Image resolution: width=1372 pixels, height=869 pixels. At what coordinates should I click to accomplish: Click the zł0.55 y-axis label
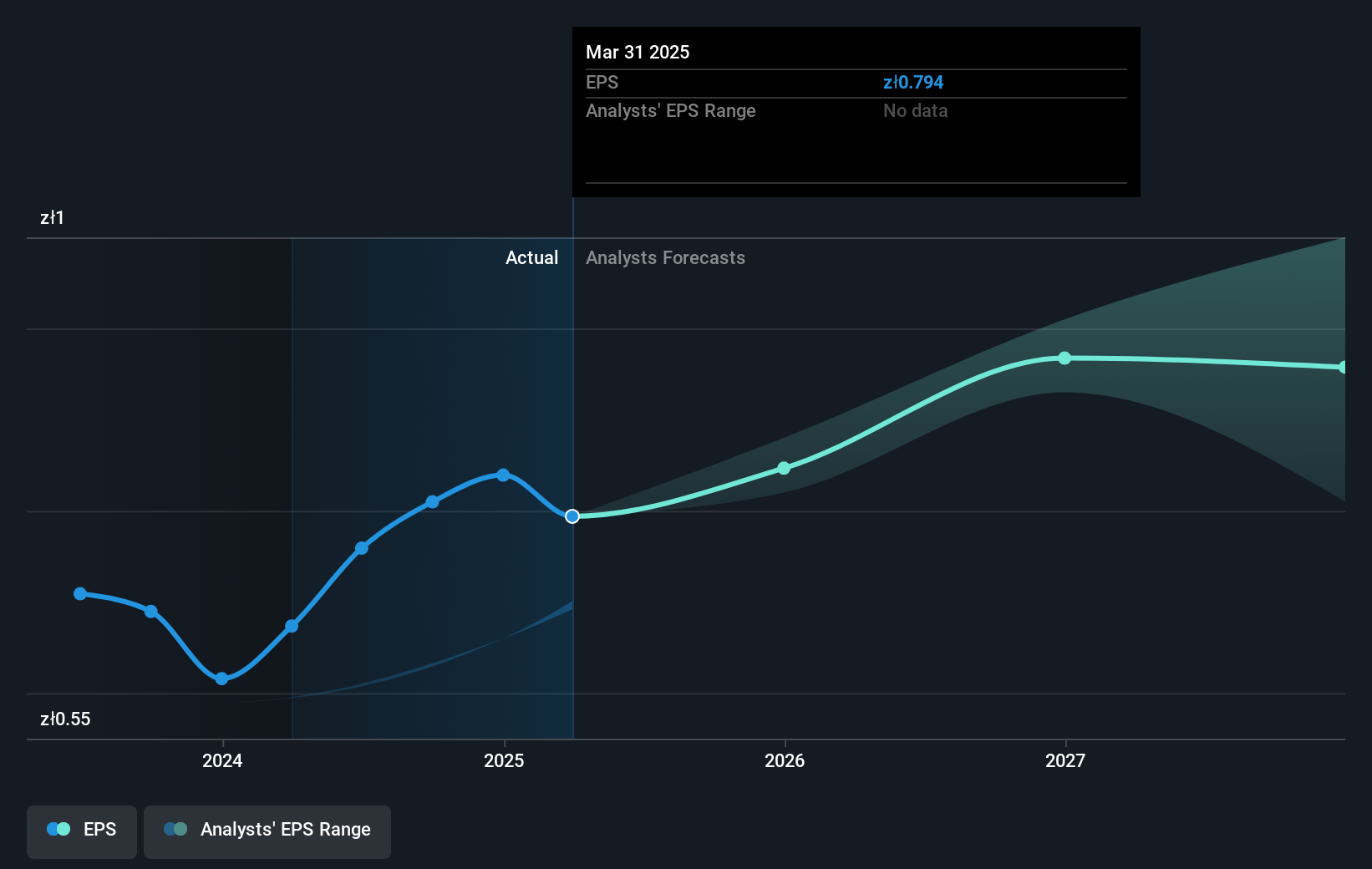click(x=65, y=719)
